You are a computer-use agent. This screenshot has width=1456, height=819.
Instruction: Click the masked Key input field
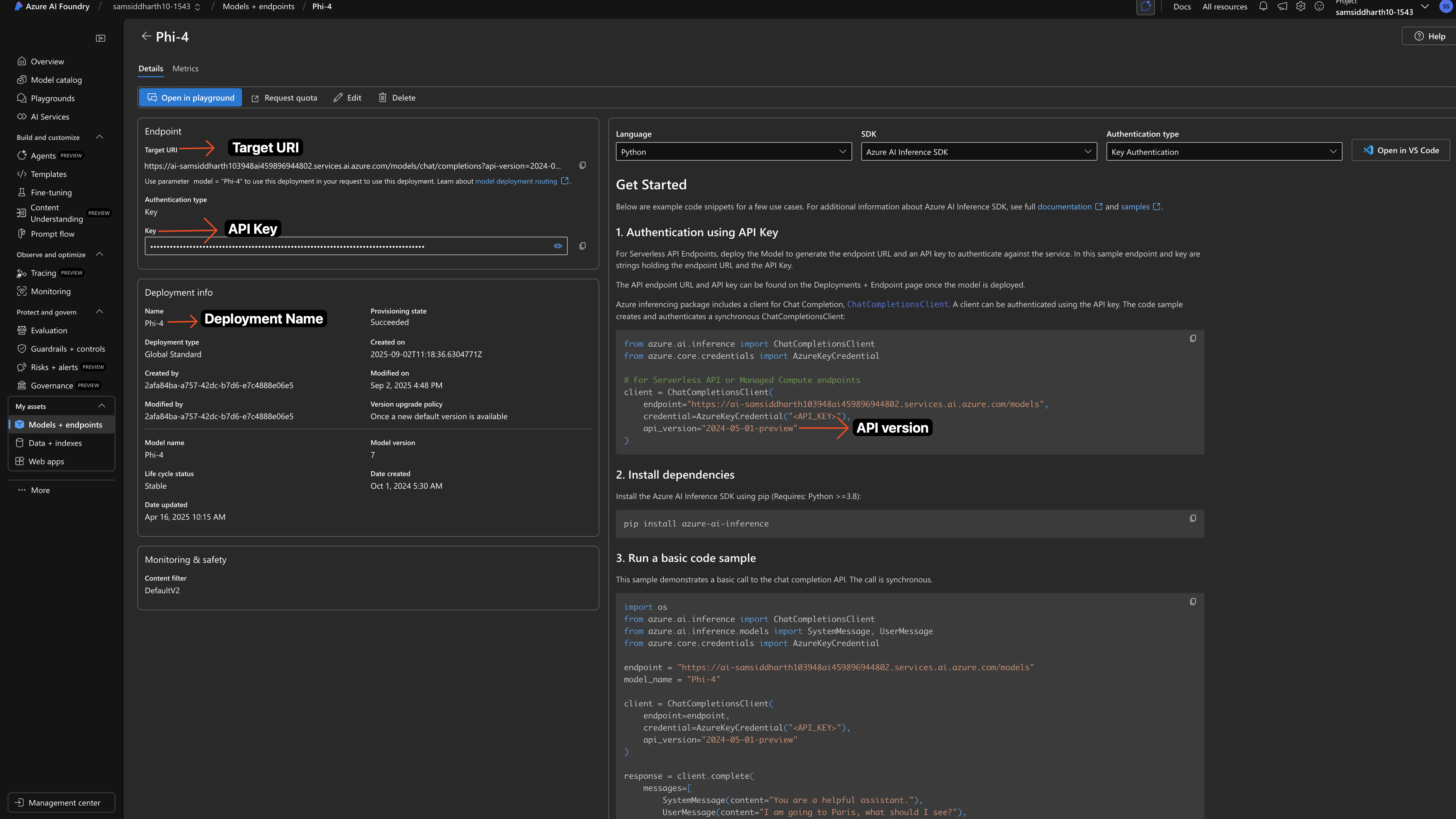click(339, 246)
